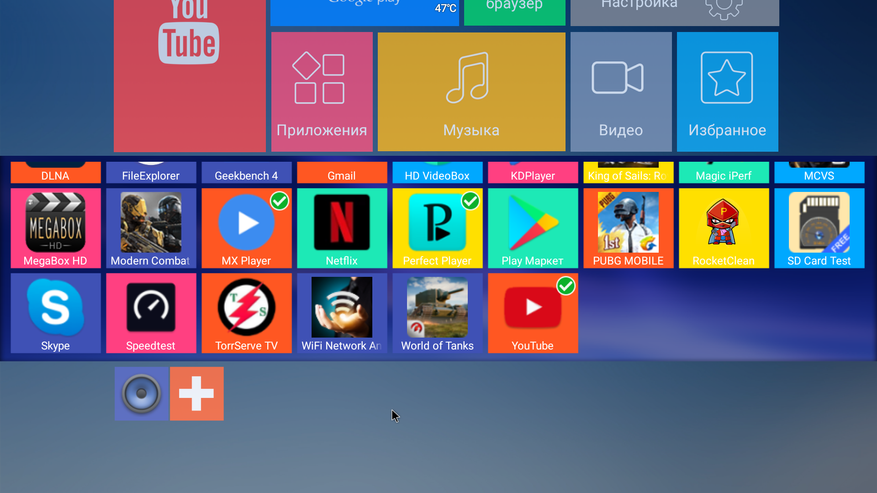877x493 pixels.
Task: Uncheck the MX Player checkmark
Action: (280, 201)
